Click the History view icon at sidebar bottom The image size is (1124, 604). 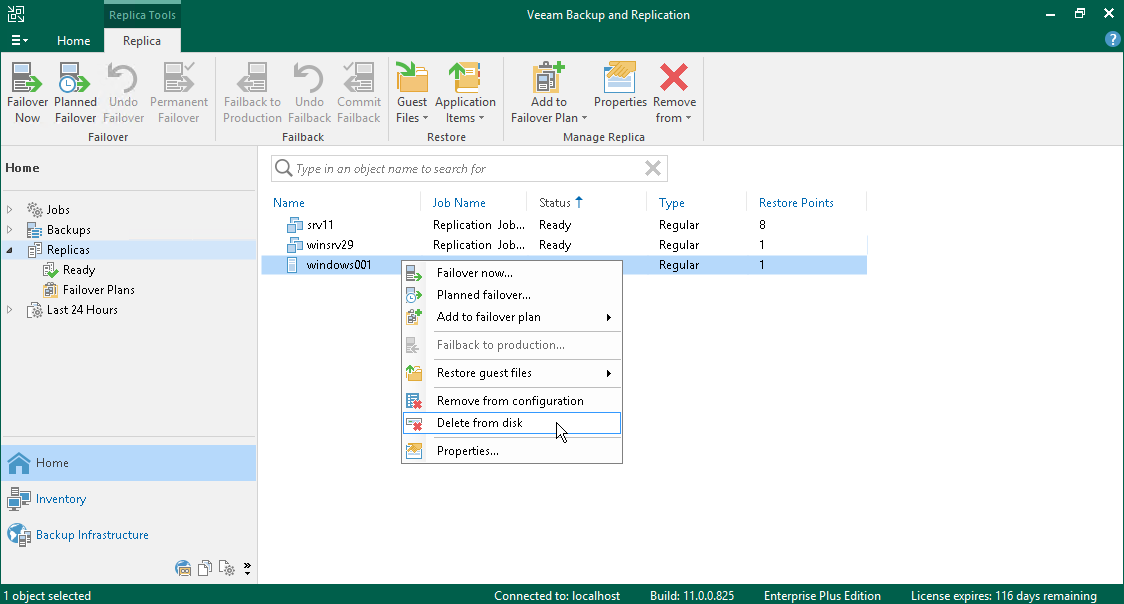[227, 568]
